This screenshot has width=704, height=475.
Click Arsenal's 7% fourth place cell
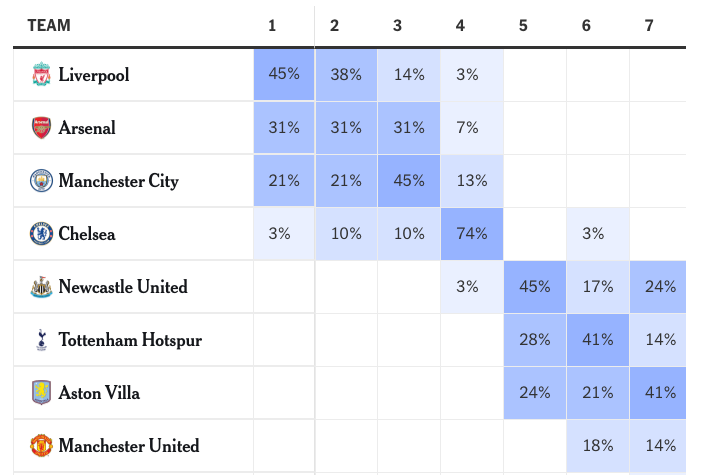tap(472, 128)
